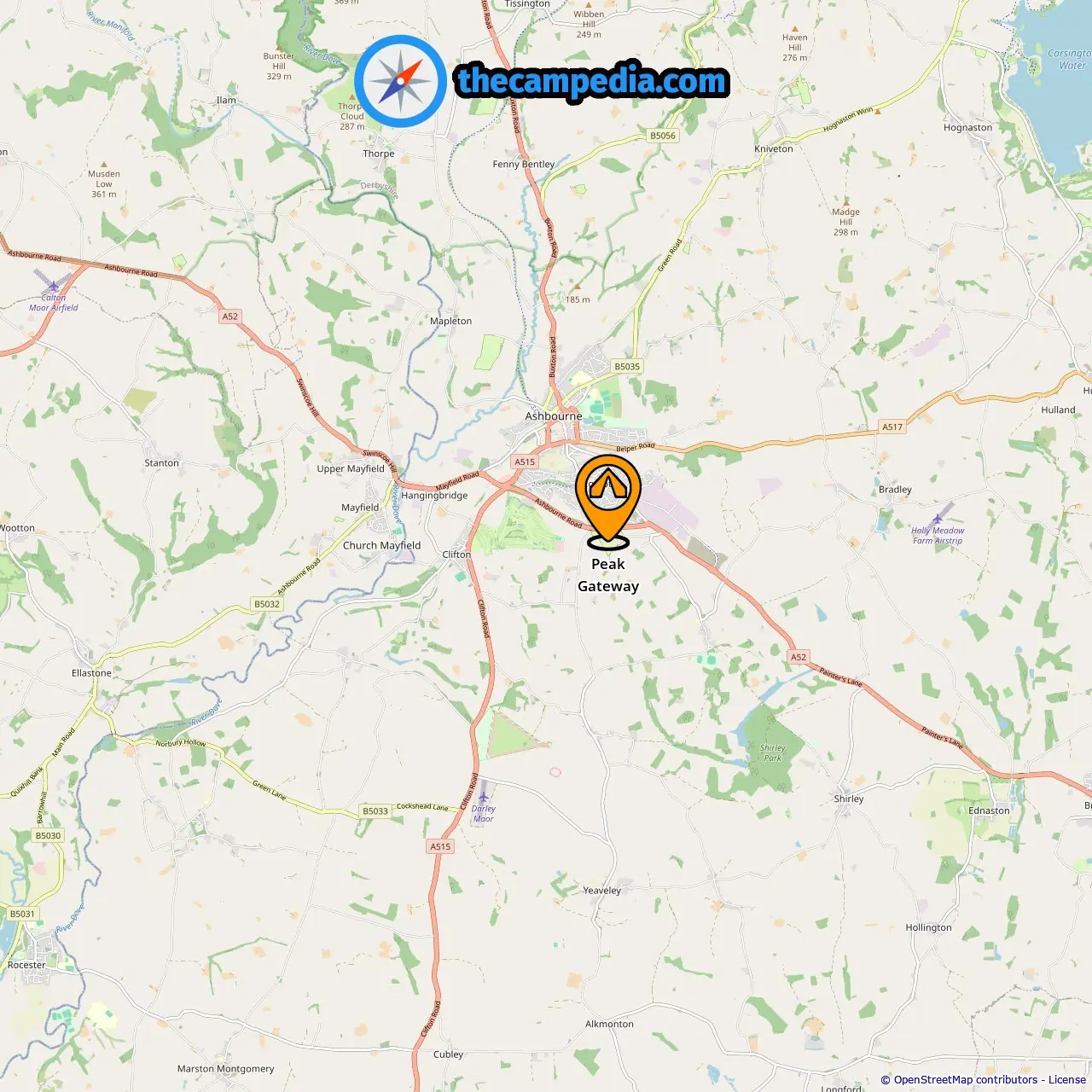
Task: Click the Madge Hill peak triangle
Action: (846, 202)
